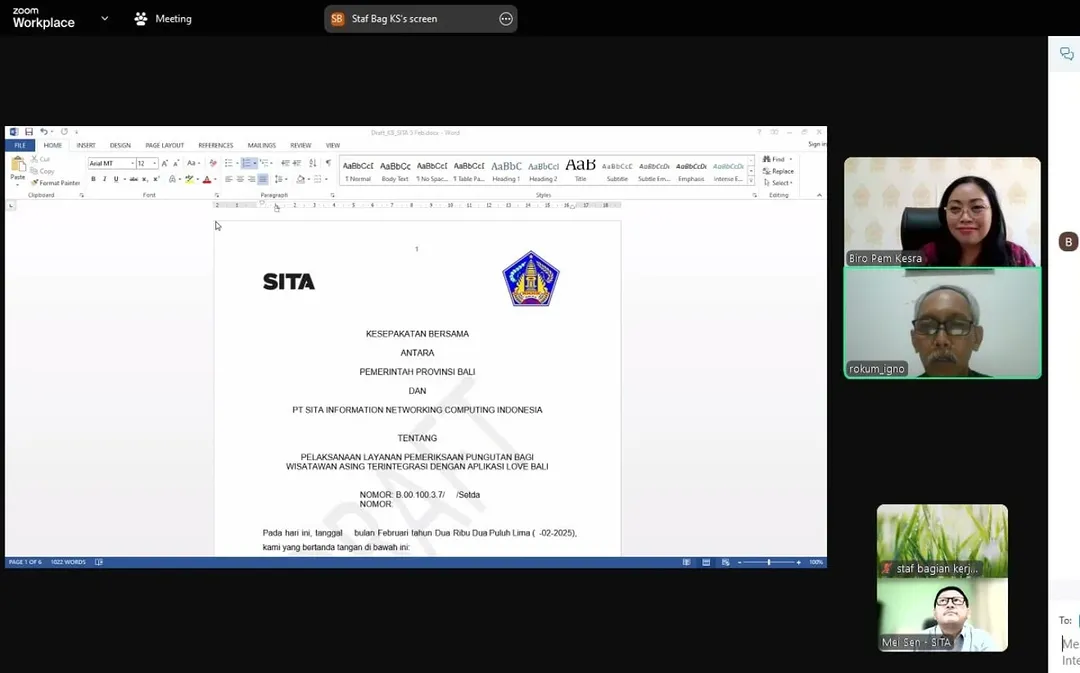
Task: Click Biro Pem Kesra video thumbnail
Action: (x=942, y=211)
